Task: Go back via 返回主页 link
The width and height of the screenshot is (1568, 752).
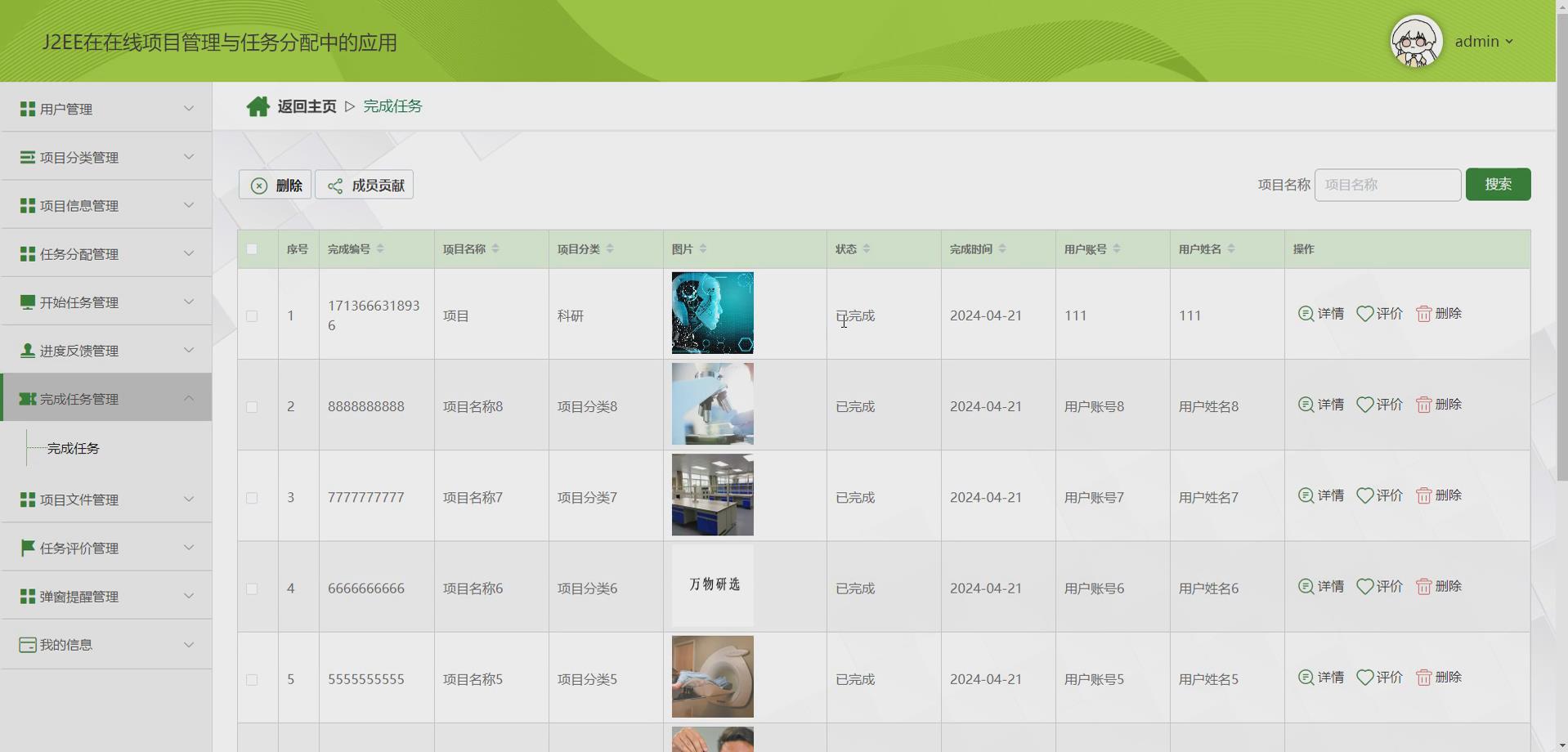Action: tap(307, 106)
